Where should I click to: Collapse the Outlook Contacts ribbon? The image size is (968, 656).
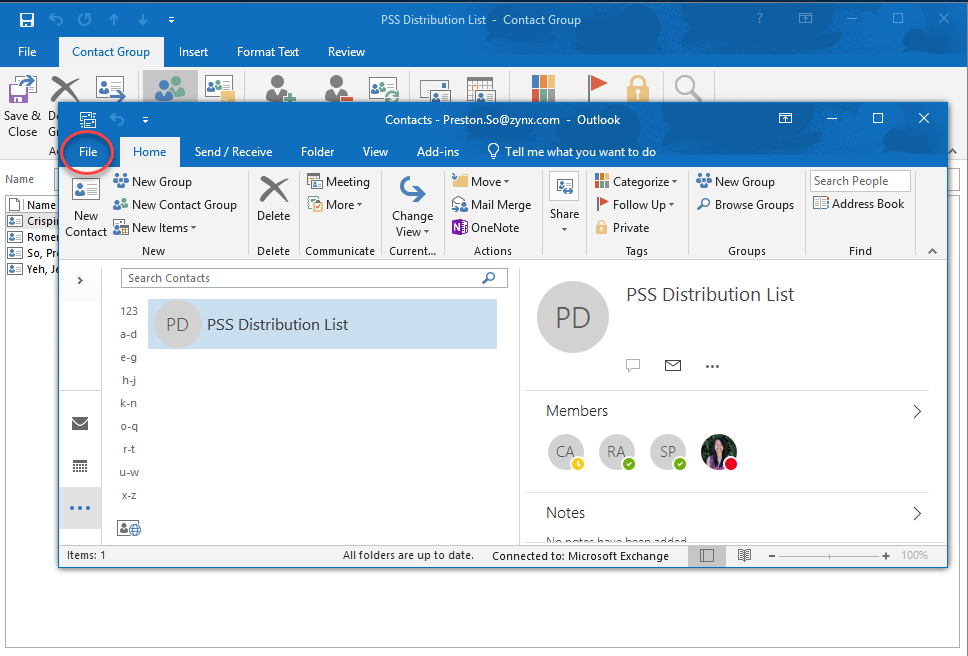(x=932, y=251)
